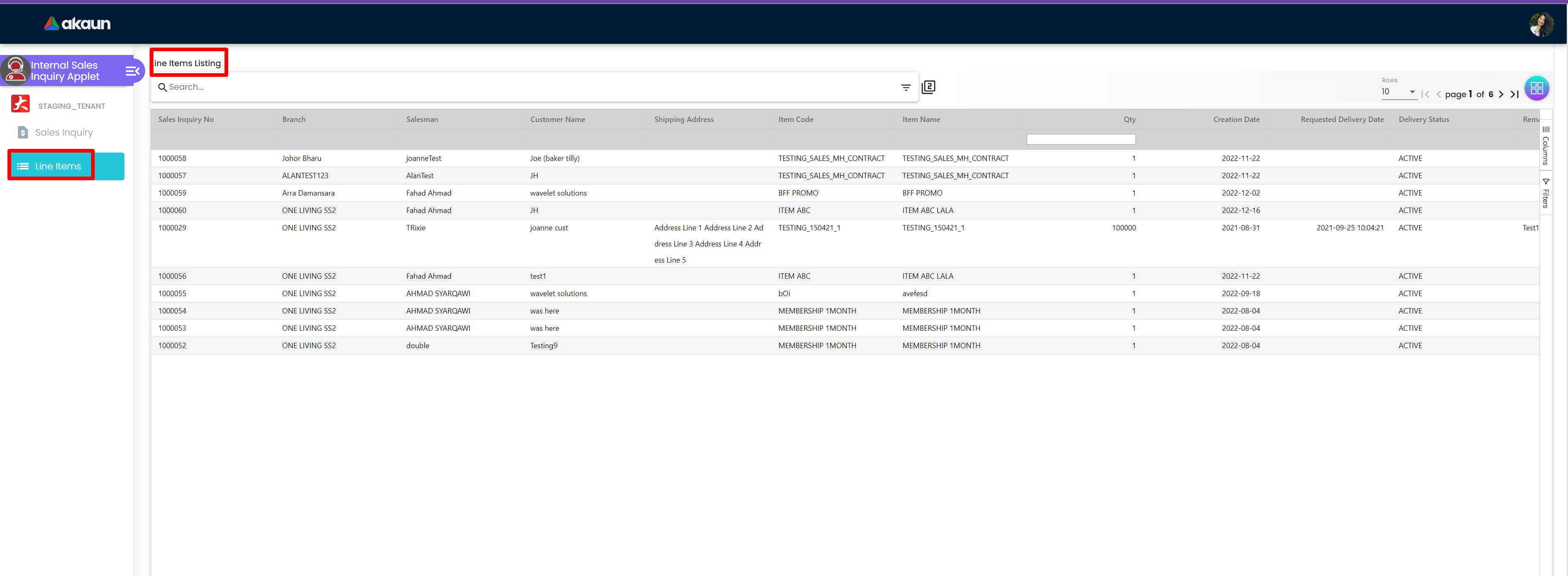Click the search magnifier icon
Screen dimensions: 1568x576
coord(163,88)
